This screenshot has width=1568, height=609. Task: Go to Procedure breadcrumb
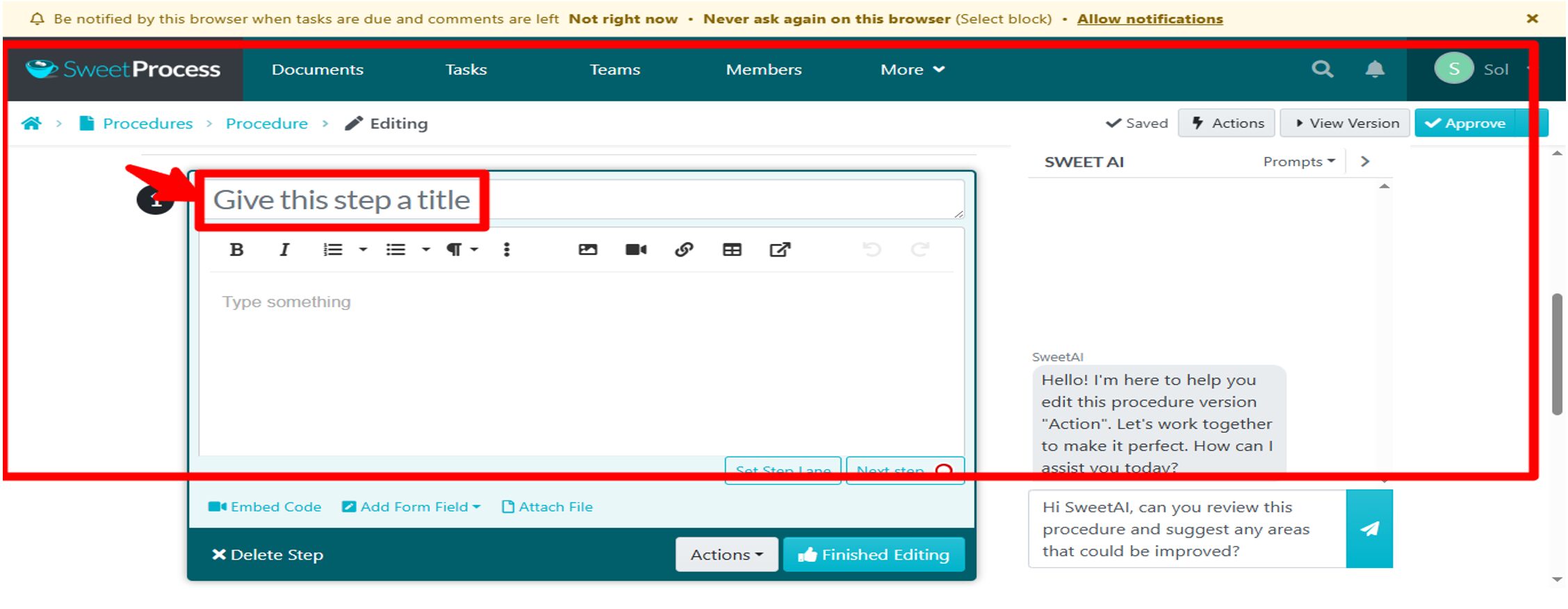pos(267,123)
